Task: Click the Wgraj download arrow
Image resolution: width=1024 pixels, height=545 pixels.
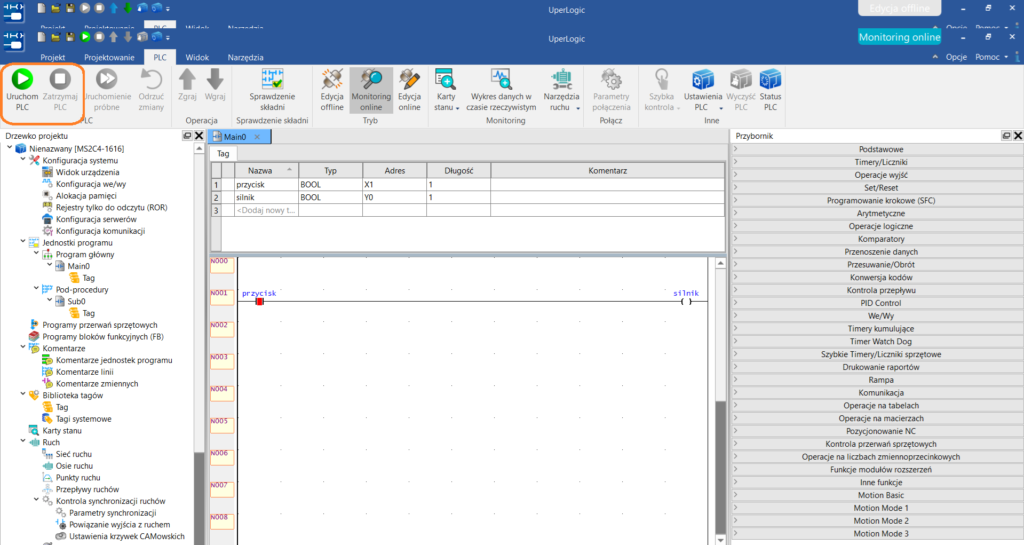Action: (215, 80)
